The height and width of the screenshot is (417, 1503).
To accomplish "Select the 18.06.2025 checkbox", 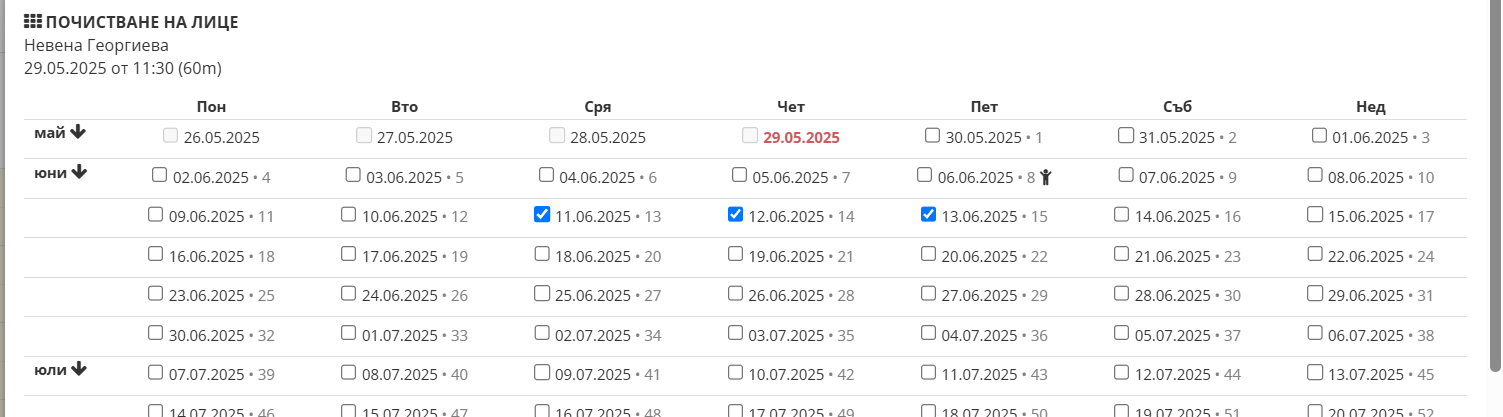I will pos(541,253).
